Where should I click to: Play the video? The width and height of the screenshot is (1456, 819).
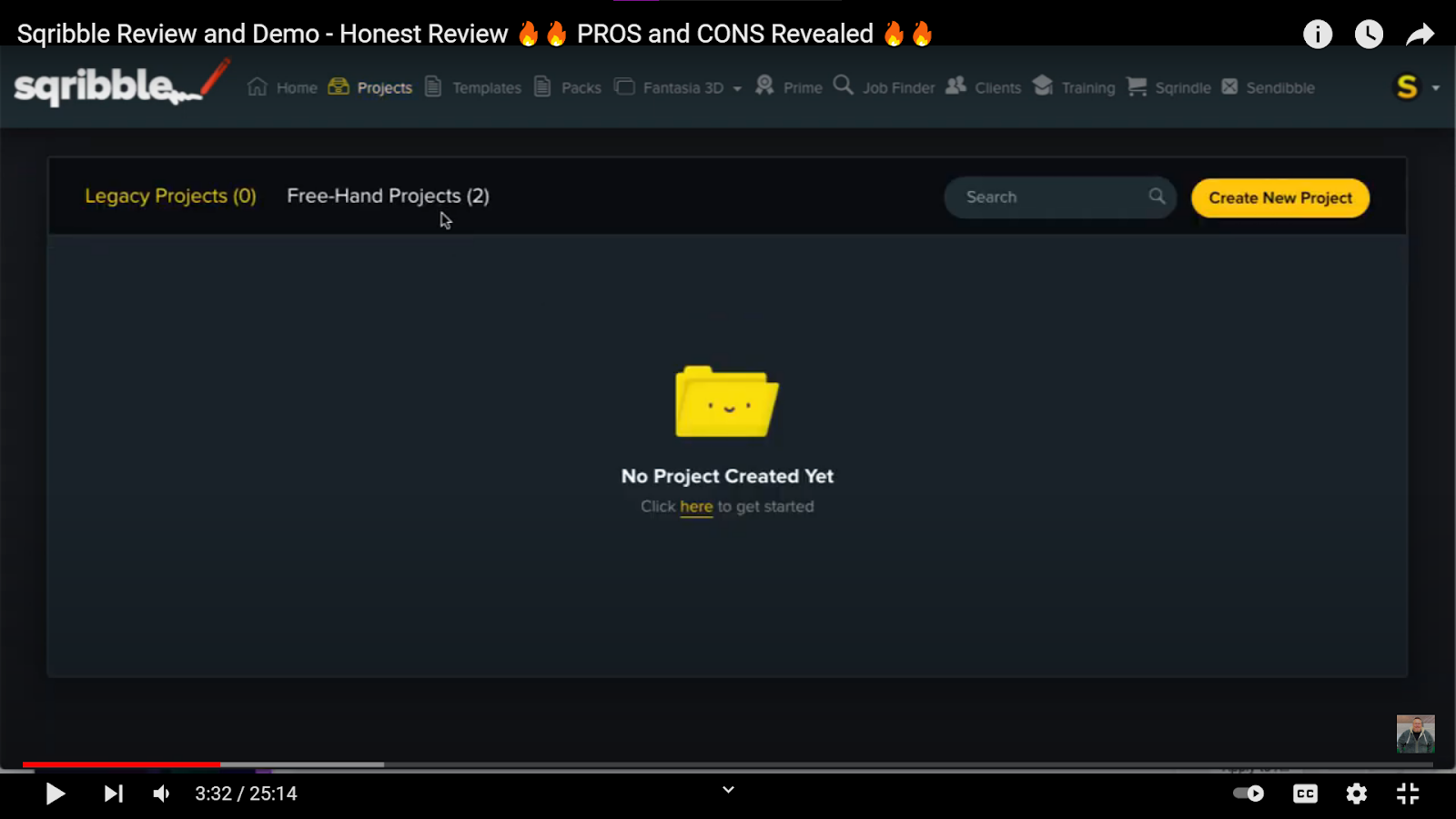click(x=55, y=794)
